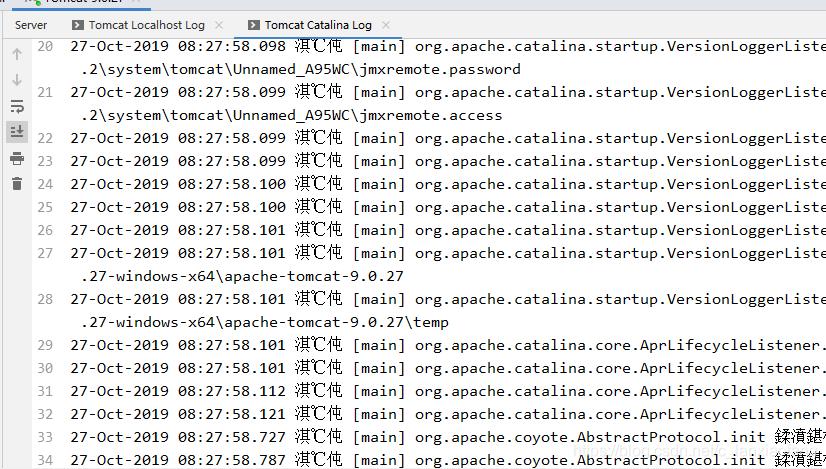826x469 pixels.
Task: Click line 21 VersionLoggerListener entry
Action: [x=448, y=93]
